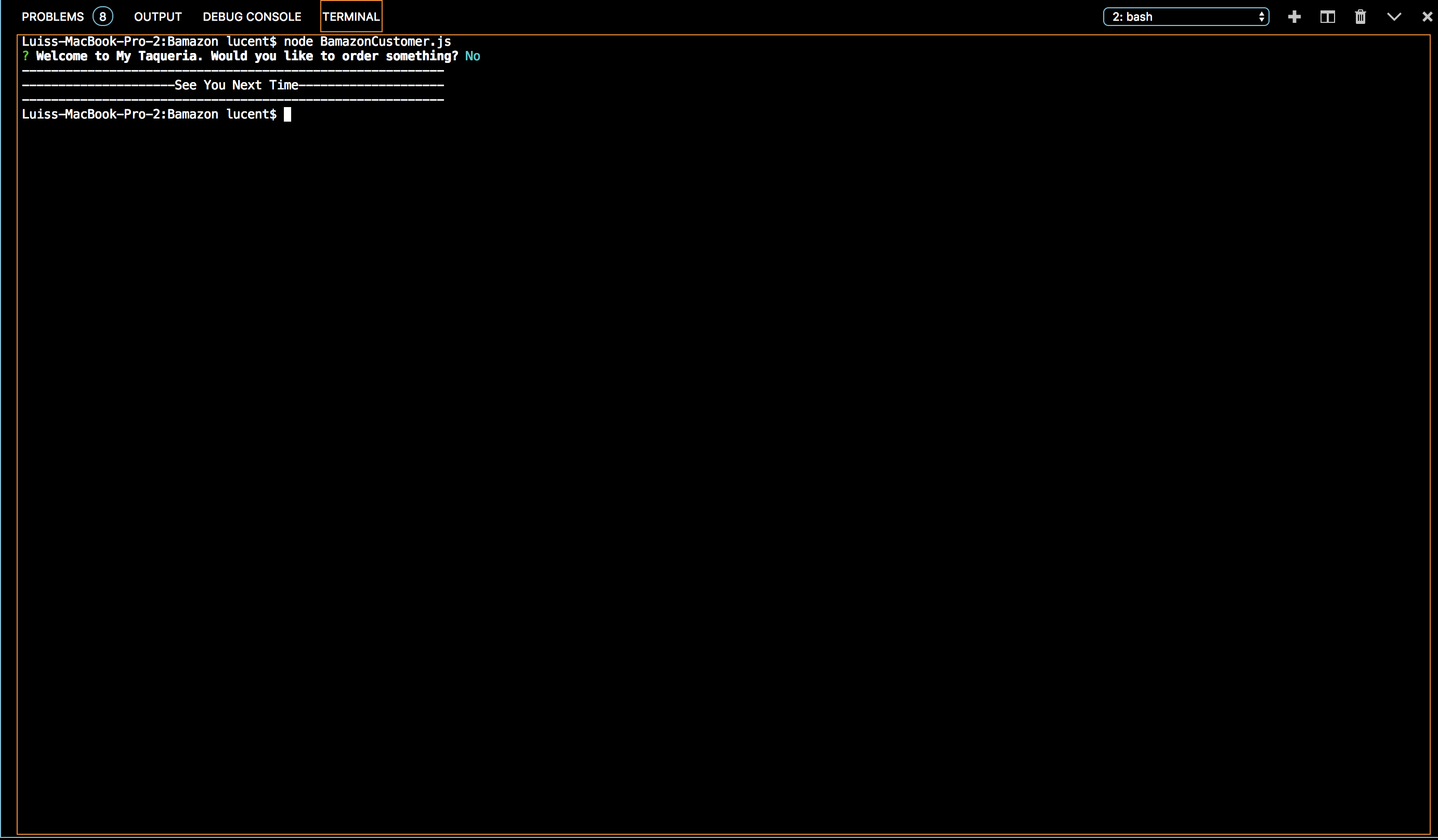Switch to the OUTPUT tab
The image size is (1438, 840).
tap(158, 17)
